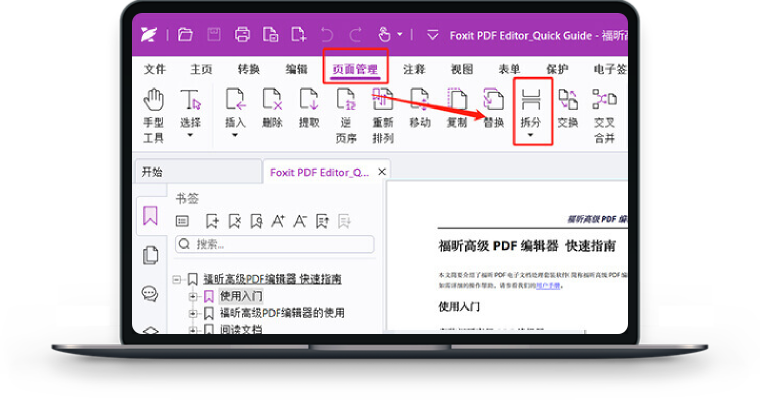The image size is (760, 400).
Task: Open the Bookmarks panel from the sidebar
Action: coord(150,215)
